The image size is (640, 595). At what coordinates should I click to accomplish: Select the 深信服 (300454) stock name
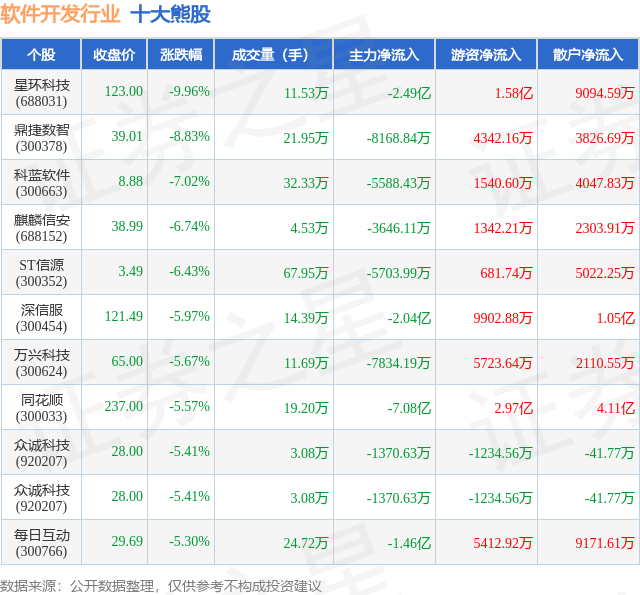coord(42,317)
